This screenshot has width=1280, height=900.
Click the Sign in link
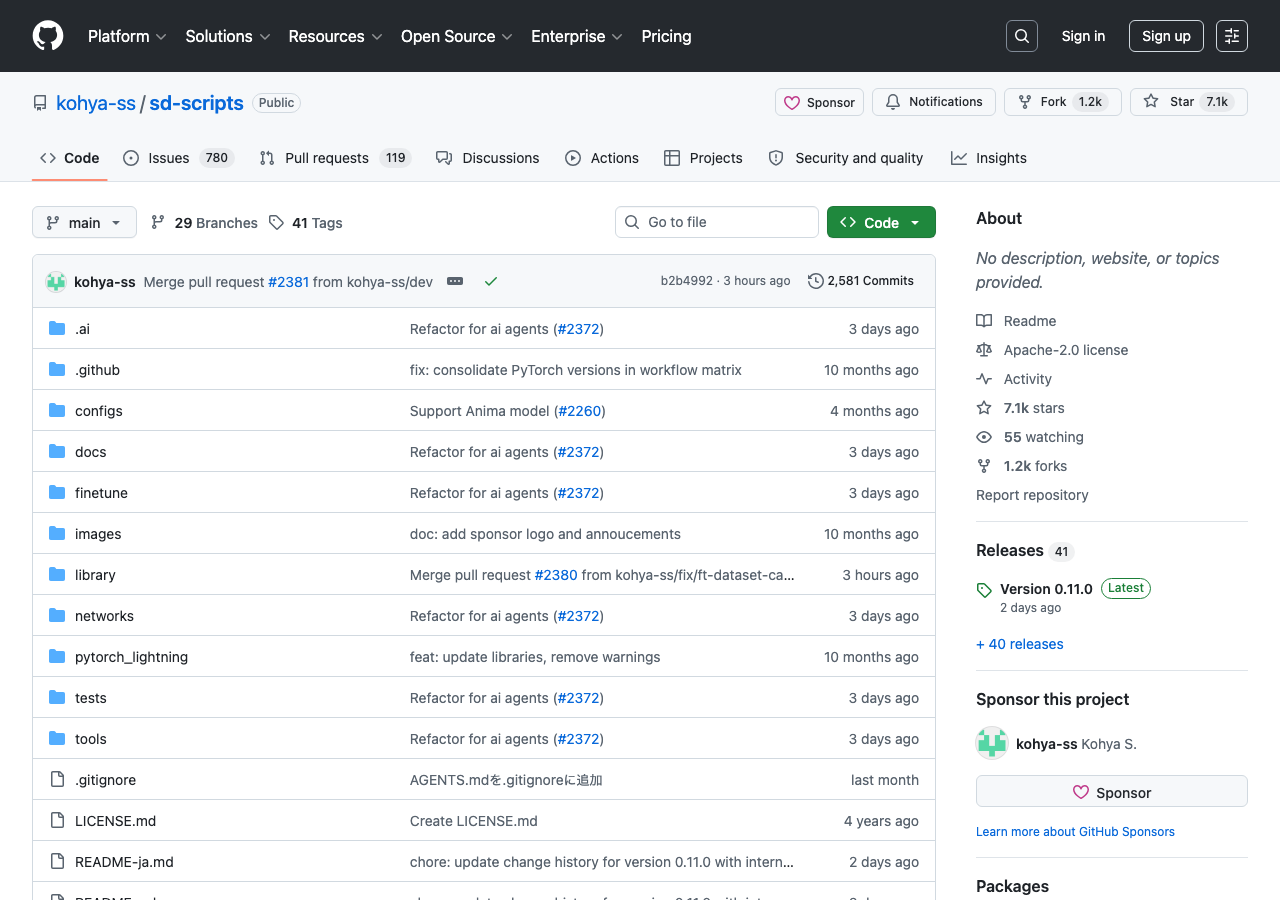(1083, 36)
